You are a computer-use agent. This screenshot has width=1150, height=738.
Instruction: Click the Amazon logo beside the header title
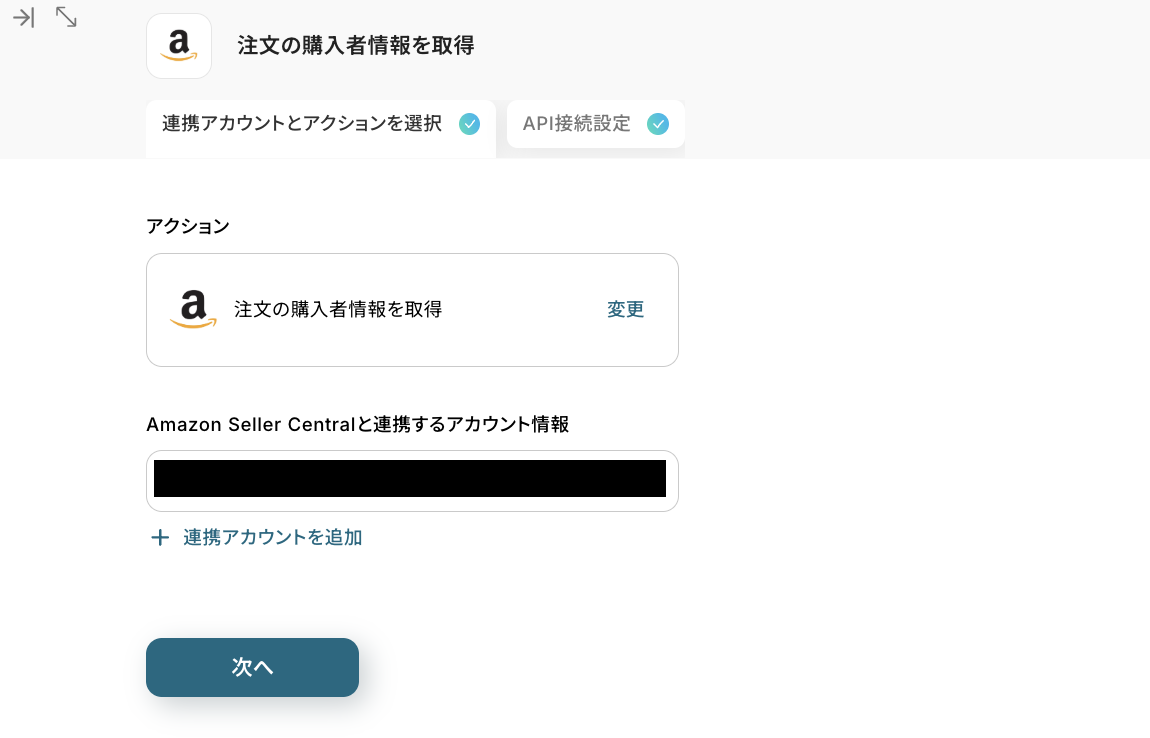[179, 46]
